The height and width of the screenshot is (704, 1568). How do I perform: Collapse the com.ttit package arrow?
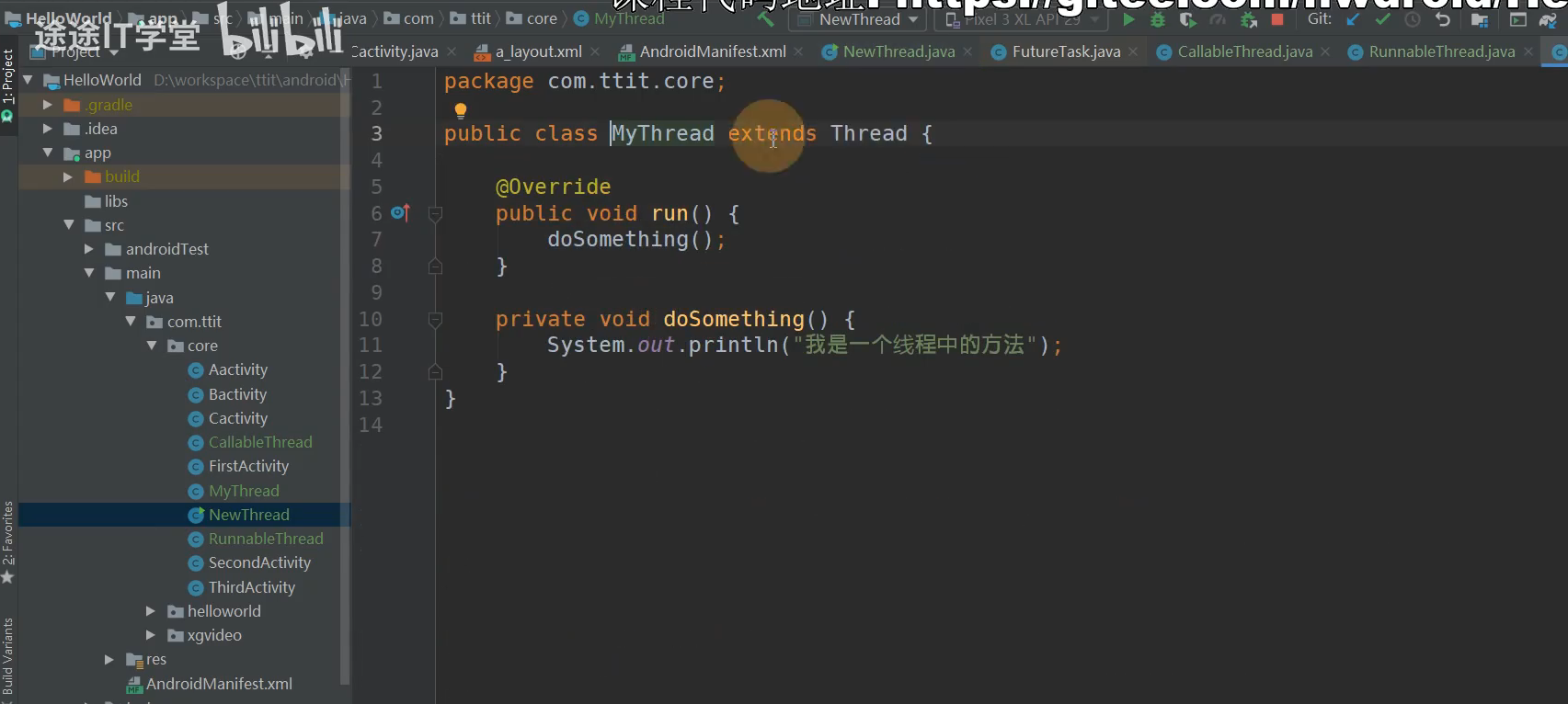(131, 322)
